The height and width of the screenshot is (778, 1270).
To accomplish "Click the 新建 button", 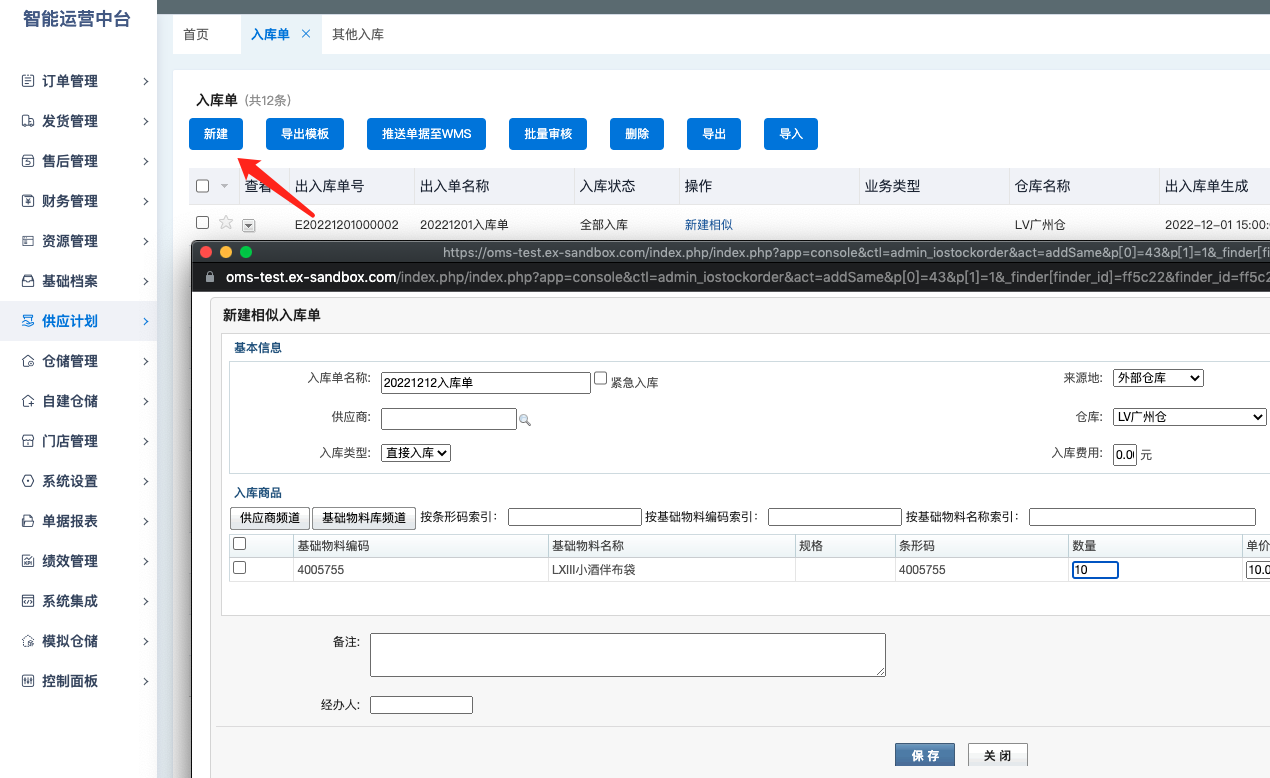I will pyautogui.click(x=216, y=134).
